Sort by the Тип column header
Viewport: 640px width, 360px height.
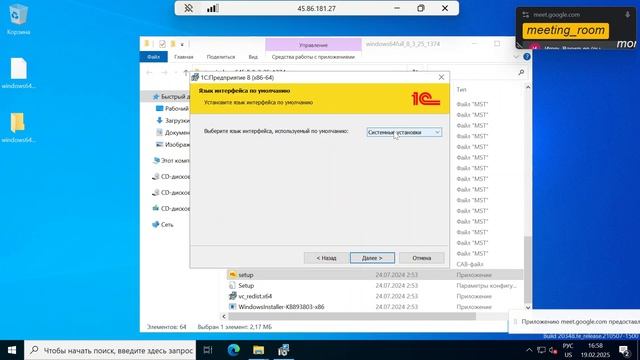(x=461, y=89)
